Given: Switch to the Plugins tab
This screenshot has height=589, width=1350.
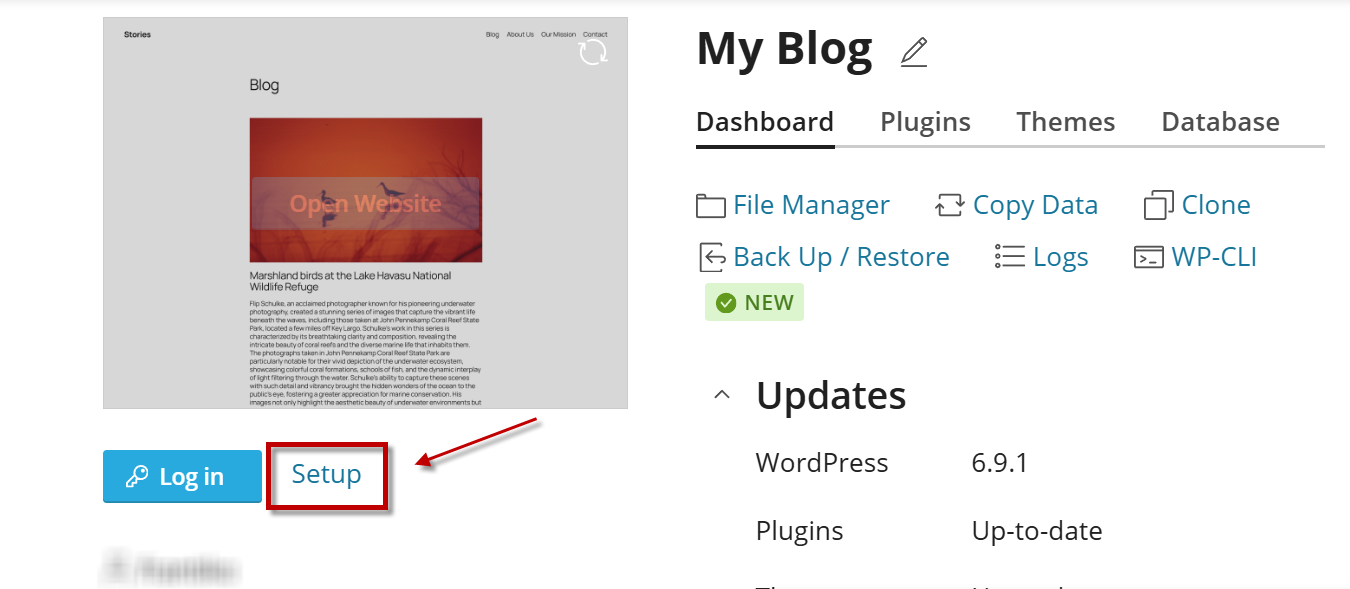Looking at the screenshot, I should tap(925, 122).
